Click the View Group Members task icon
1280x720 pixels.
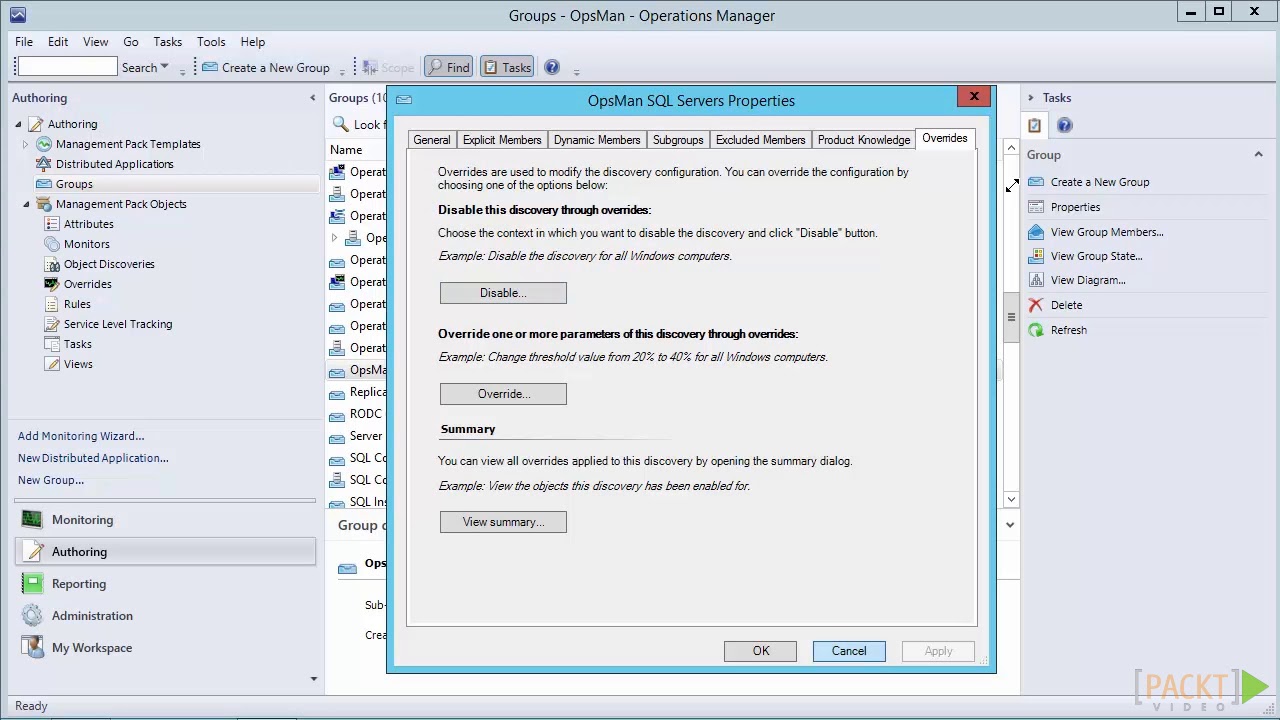point(1035,232)
